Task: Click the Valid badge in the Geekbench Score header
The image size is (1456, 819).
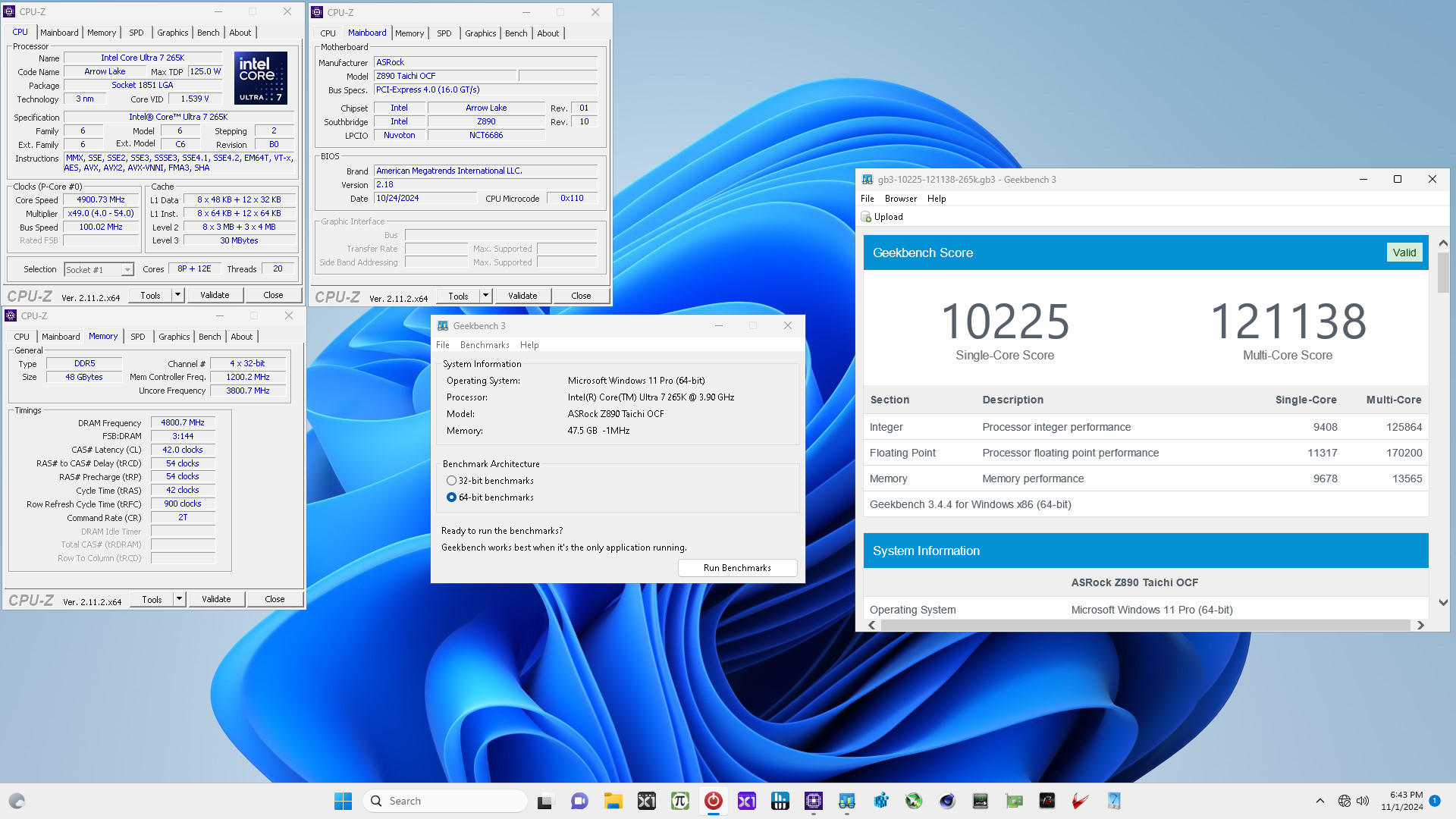Action: coord(1404,253)
